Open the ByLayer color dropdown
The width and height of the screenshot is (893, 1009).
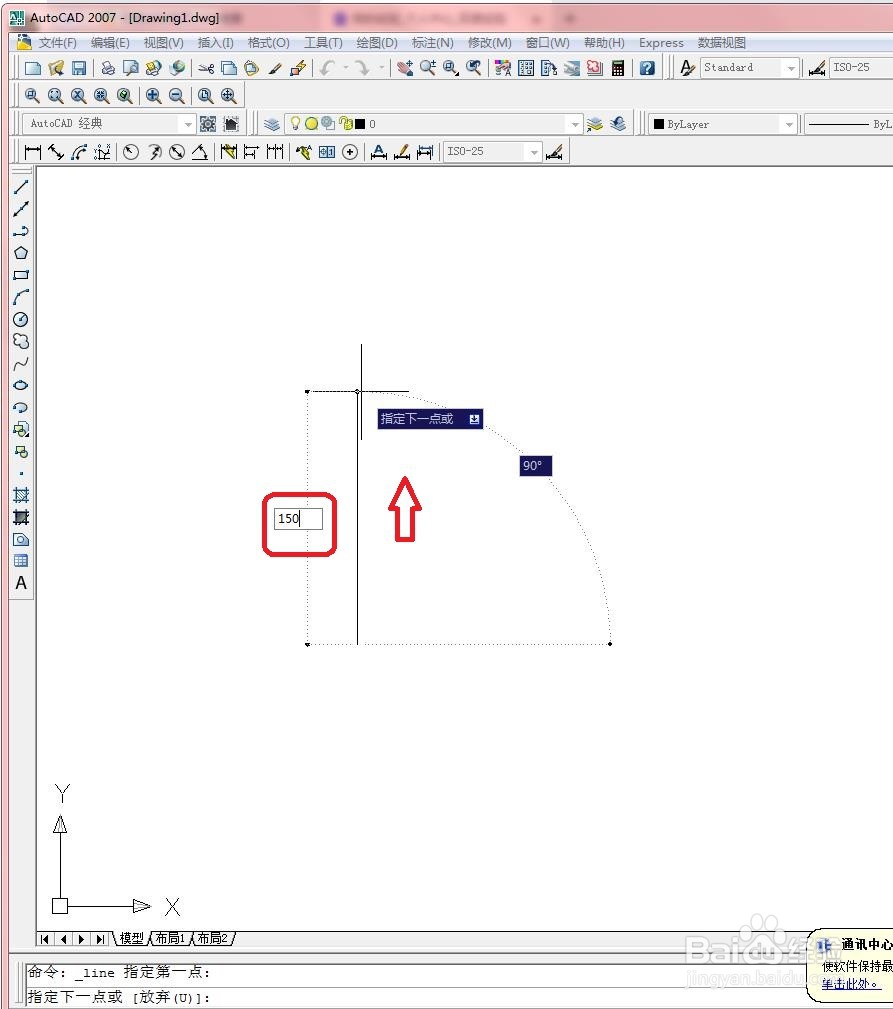pos(789,124)
